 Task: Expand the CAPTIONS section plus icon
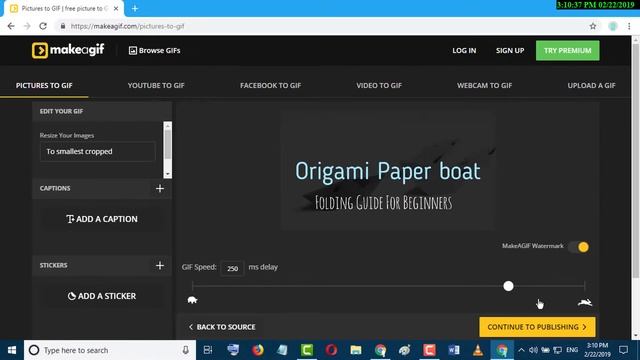[x=160, y=188]
